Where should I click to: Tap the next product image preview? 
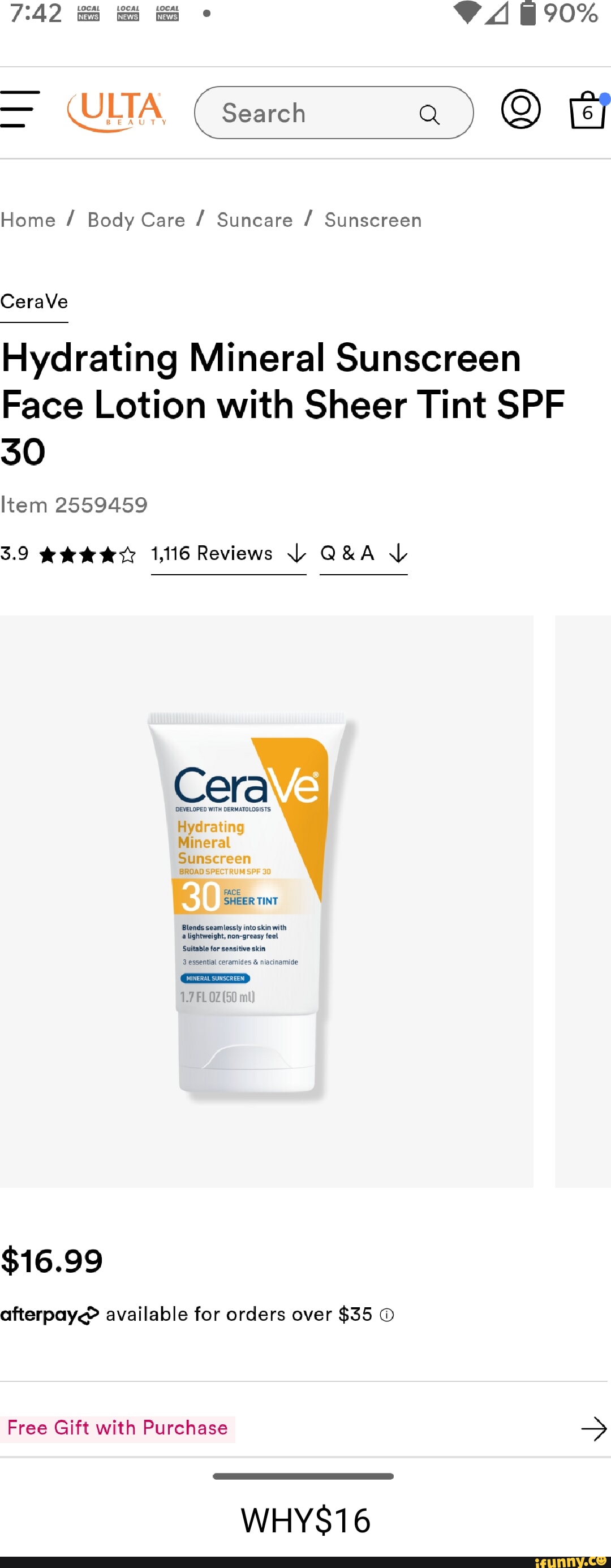[x=583, y=901]
